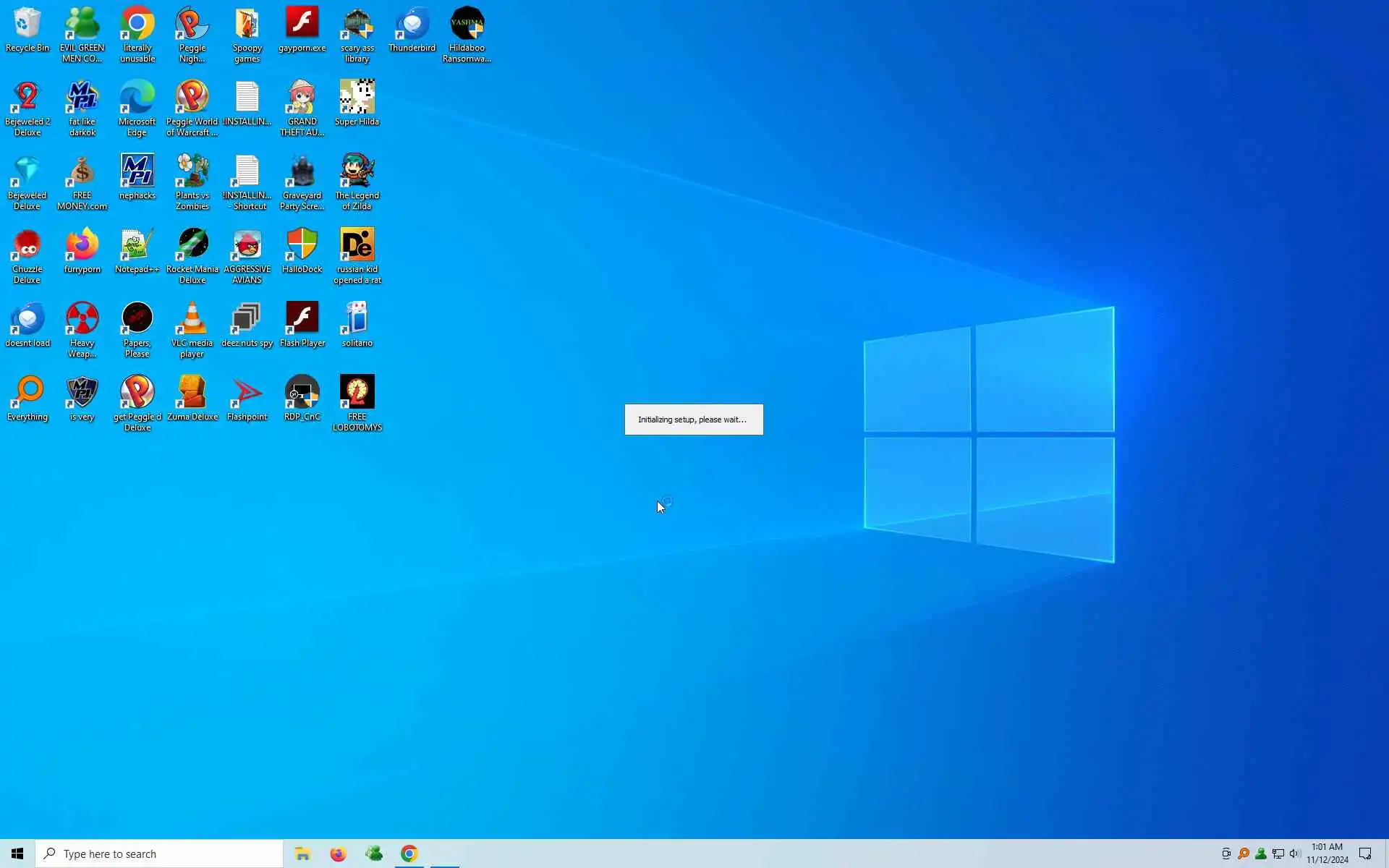The width and height of the screenshot is (1389, 868).
Task: Open the Windows Start menu
Action: click(17, 854)
